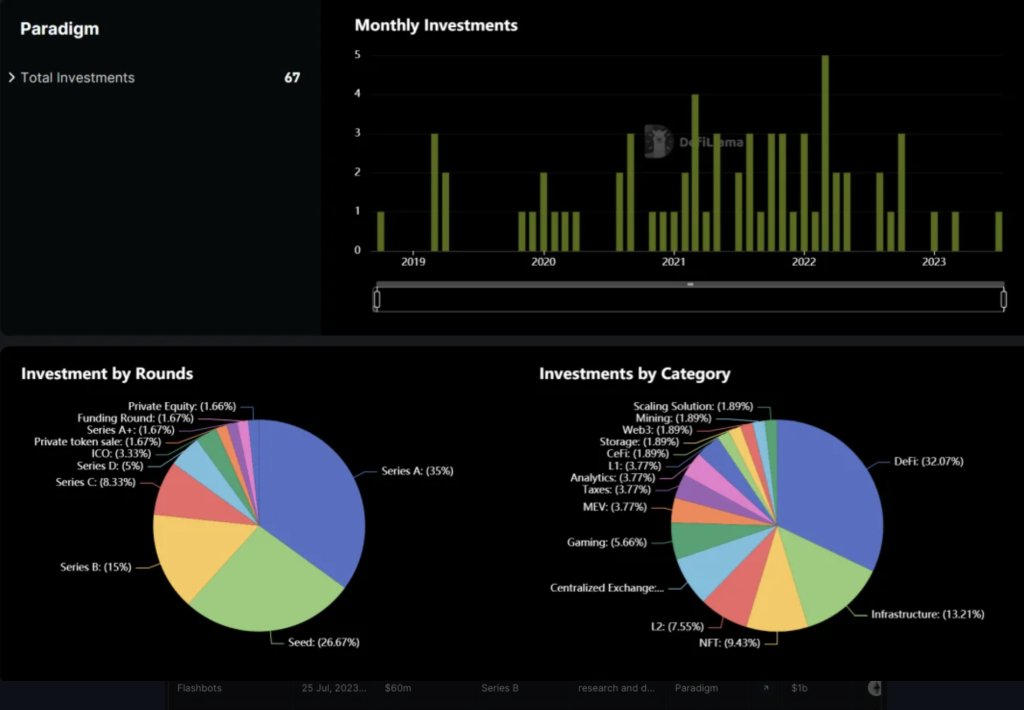This screenshot has width=1024, height=710.
Task: Click the Flashbots name in the bottom row
Action: (199, 688)
